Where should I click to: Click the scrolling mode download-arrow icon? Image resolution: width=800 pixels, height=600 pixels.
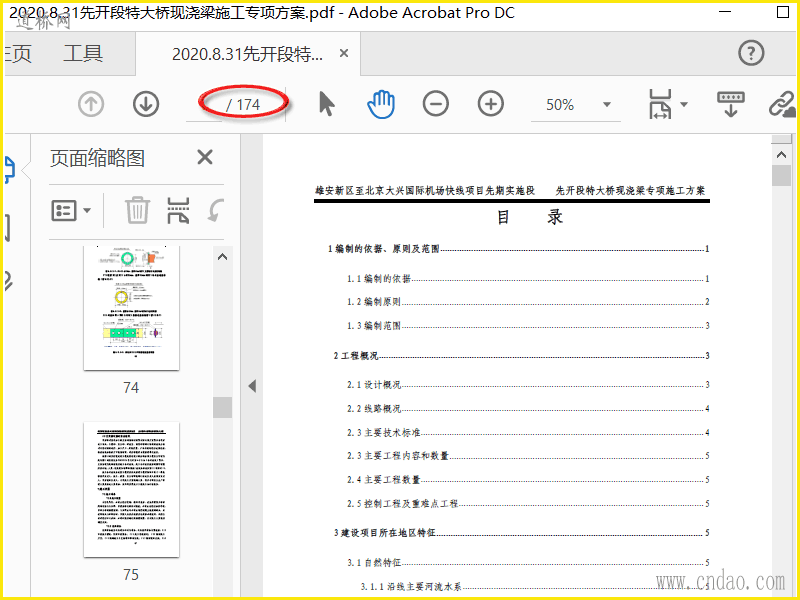731,104
